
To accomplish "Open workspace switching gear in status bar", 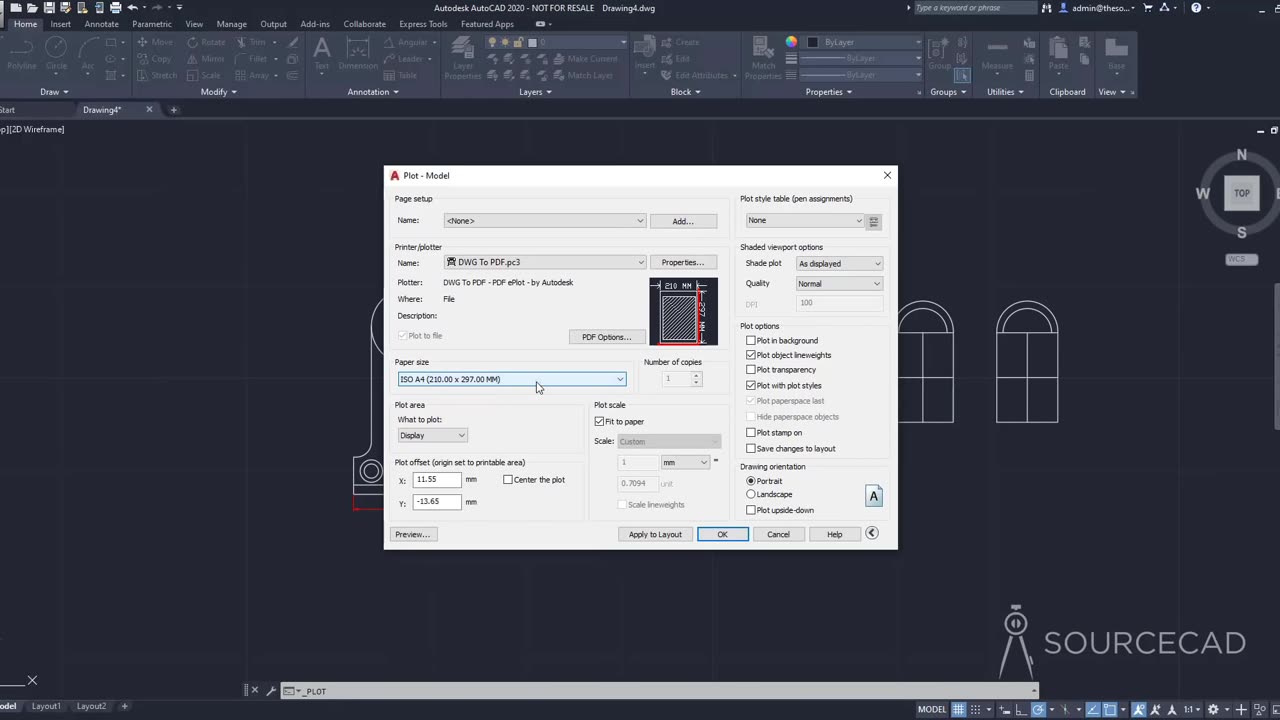I will [x=1214, y=709].
